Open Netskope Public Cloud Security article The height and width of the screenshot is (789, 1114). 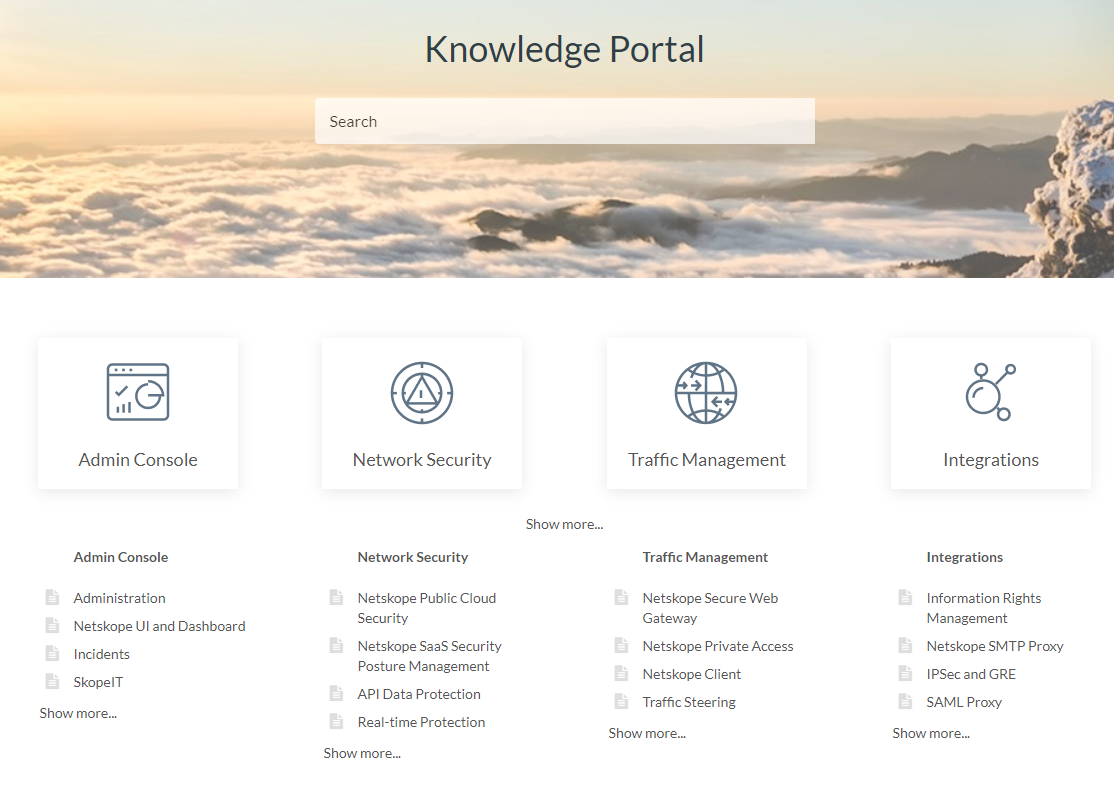click(x=427, y=608)
